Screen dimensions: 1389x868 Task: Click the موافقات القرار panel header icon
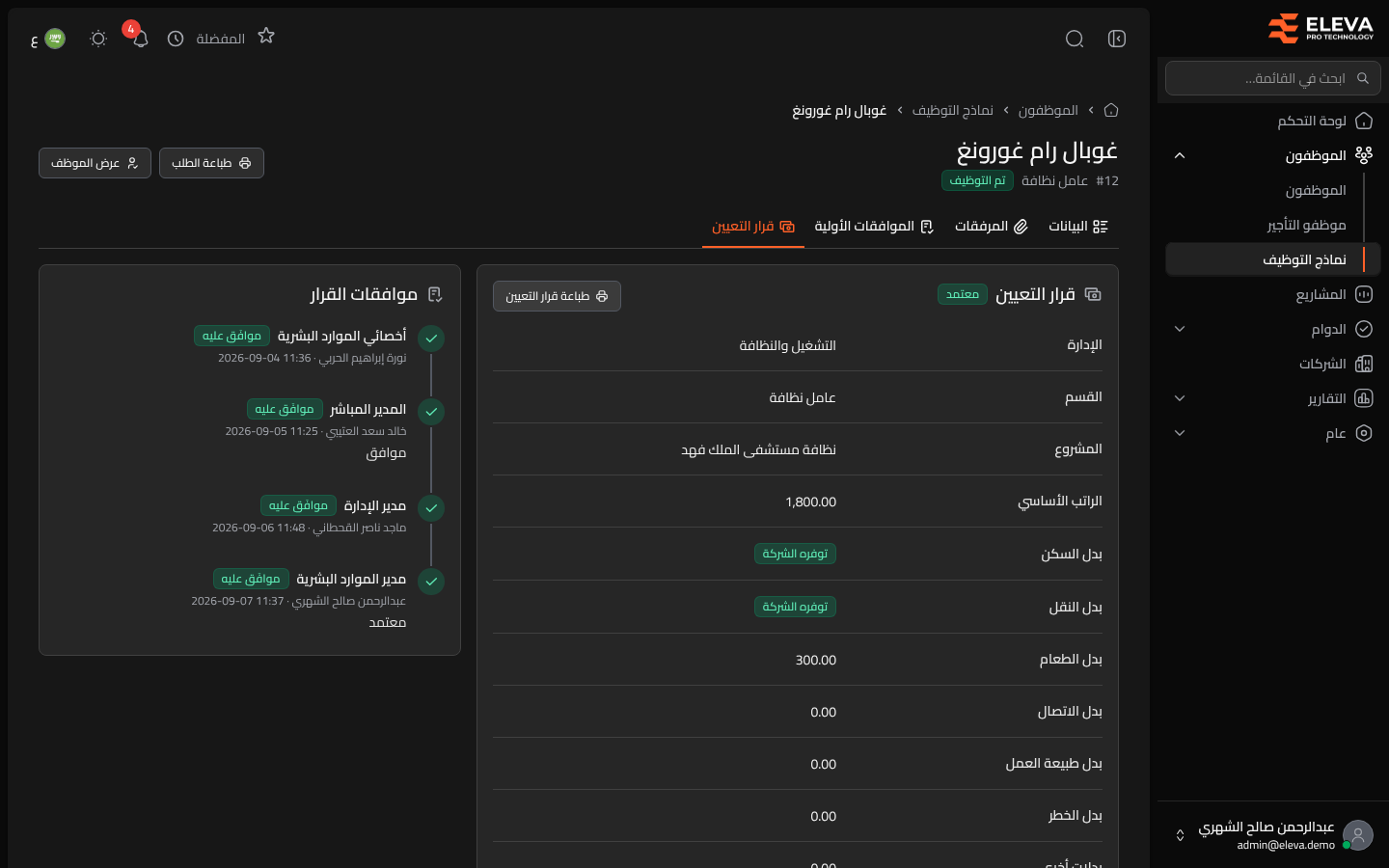pyautogui.click(x=435, y=294)
